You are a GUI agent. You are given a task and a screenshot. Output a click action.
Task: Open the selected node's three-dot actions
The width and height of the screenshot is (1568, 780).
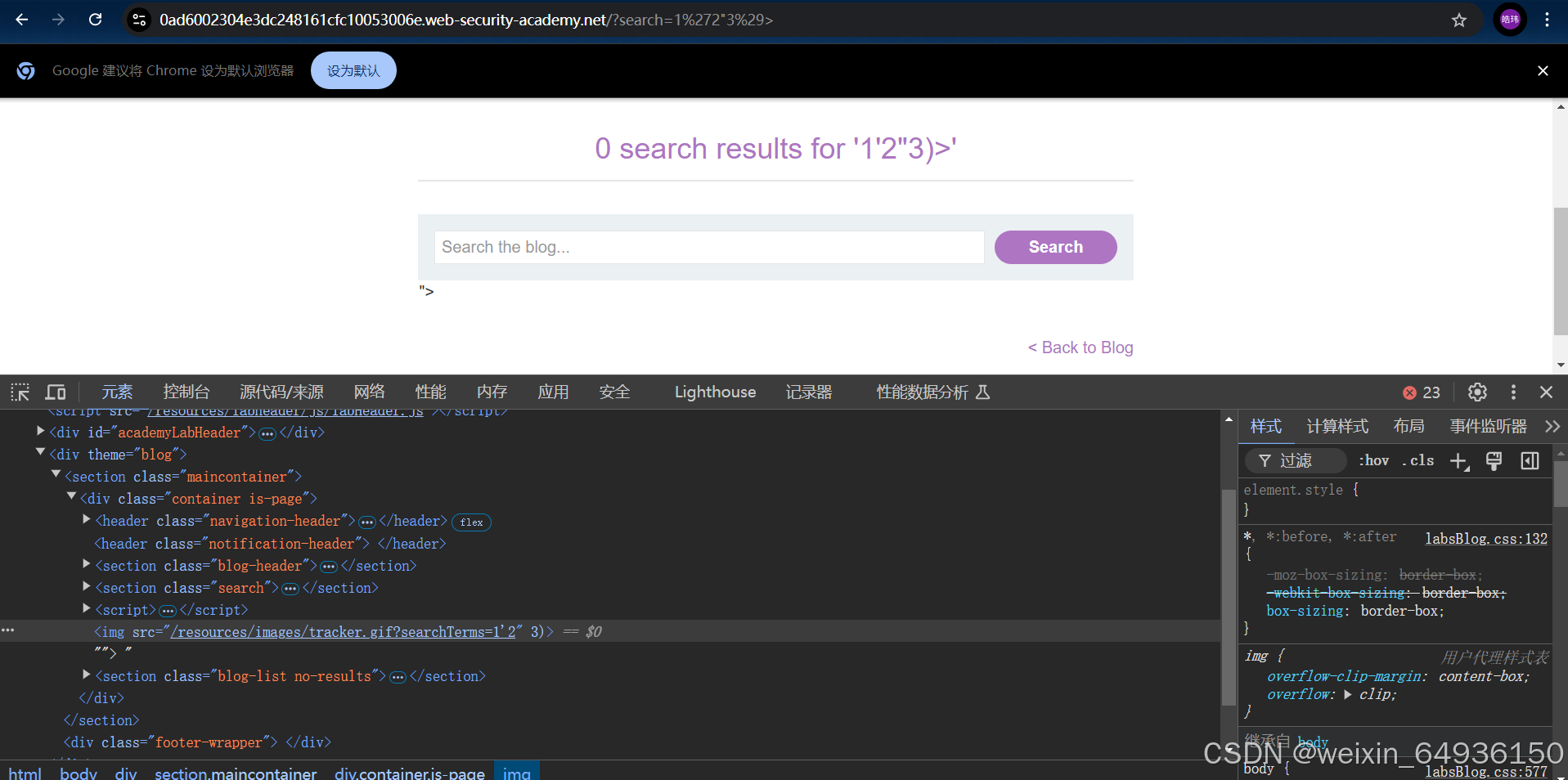8,630
